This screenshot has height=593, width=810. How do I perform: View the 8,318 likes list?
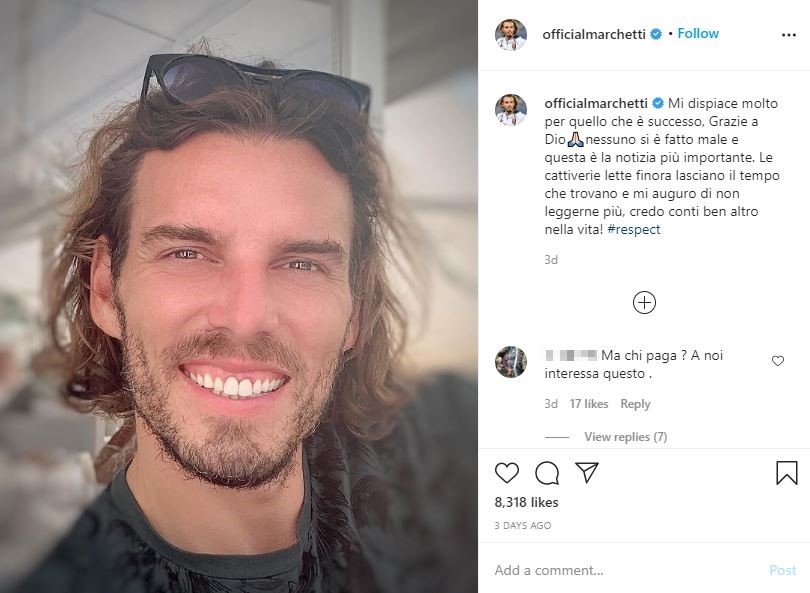[526, 502]
